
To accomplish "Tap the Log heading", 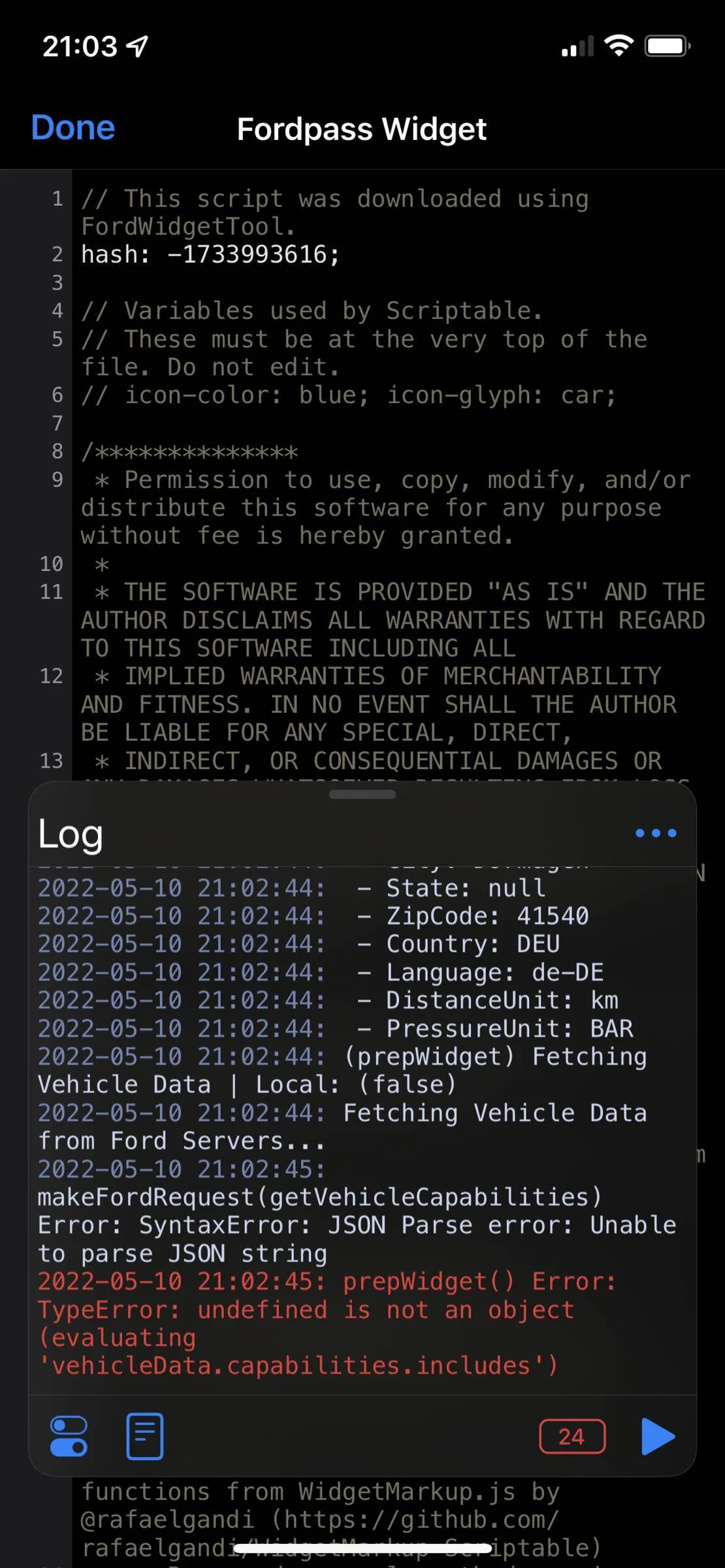I will coord(71,834).
